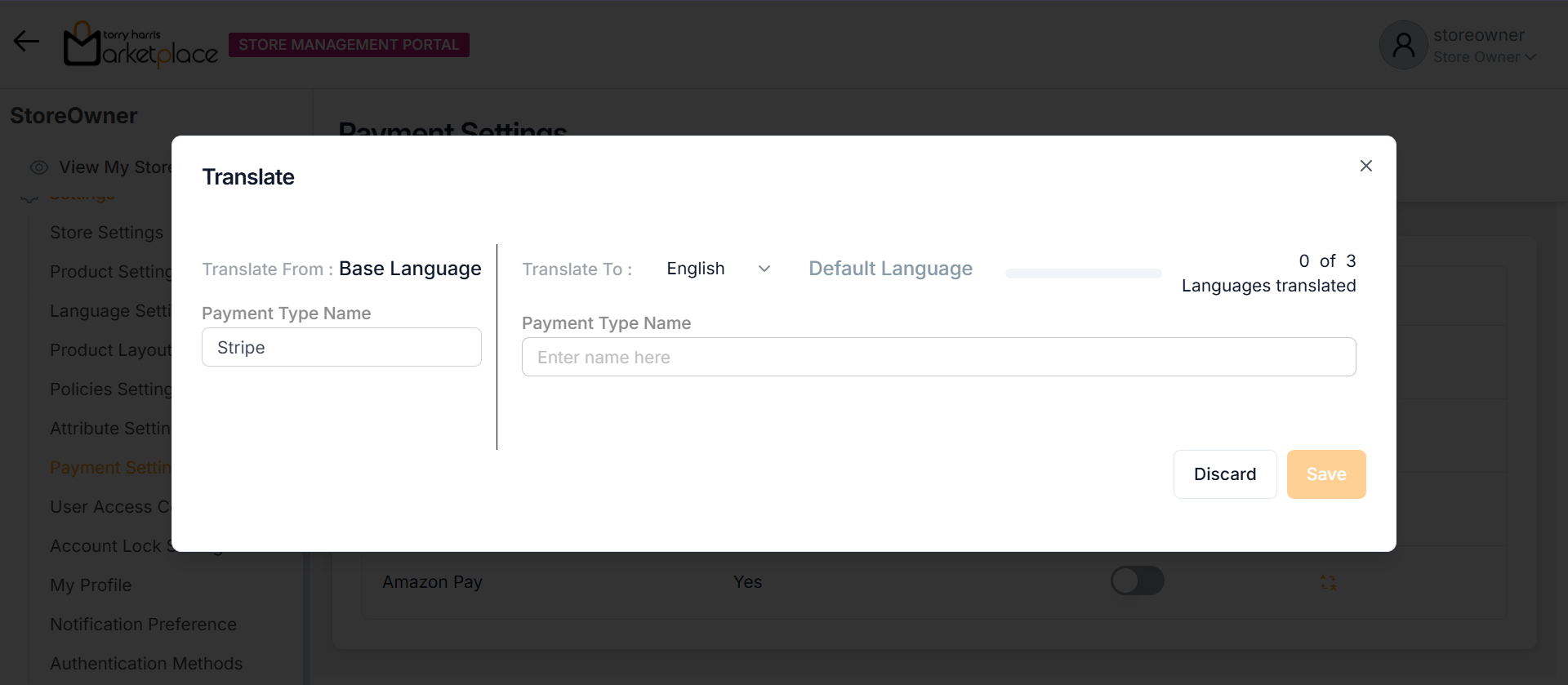Click the dropdown chevron next to English
Image resolution: width=1568 pixels, height=685 pixels.
pos(764,269)
